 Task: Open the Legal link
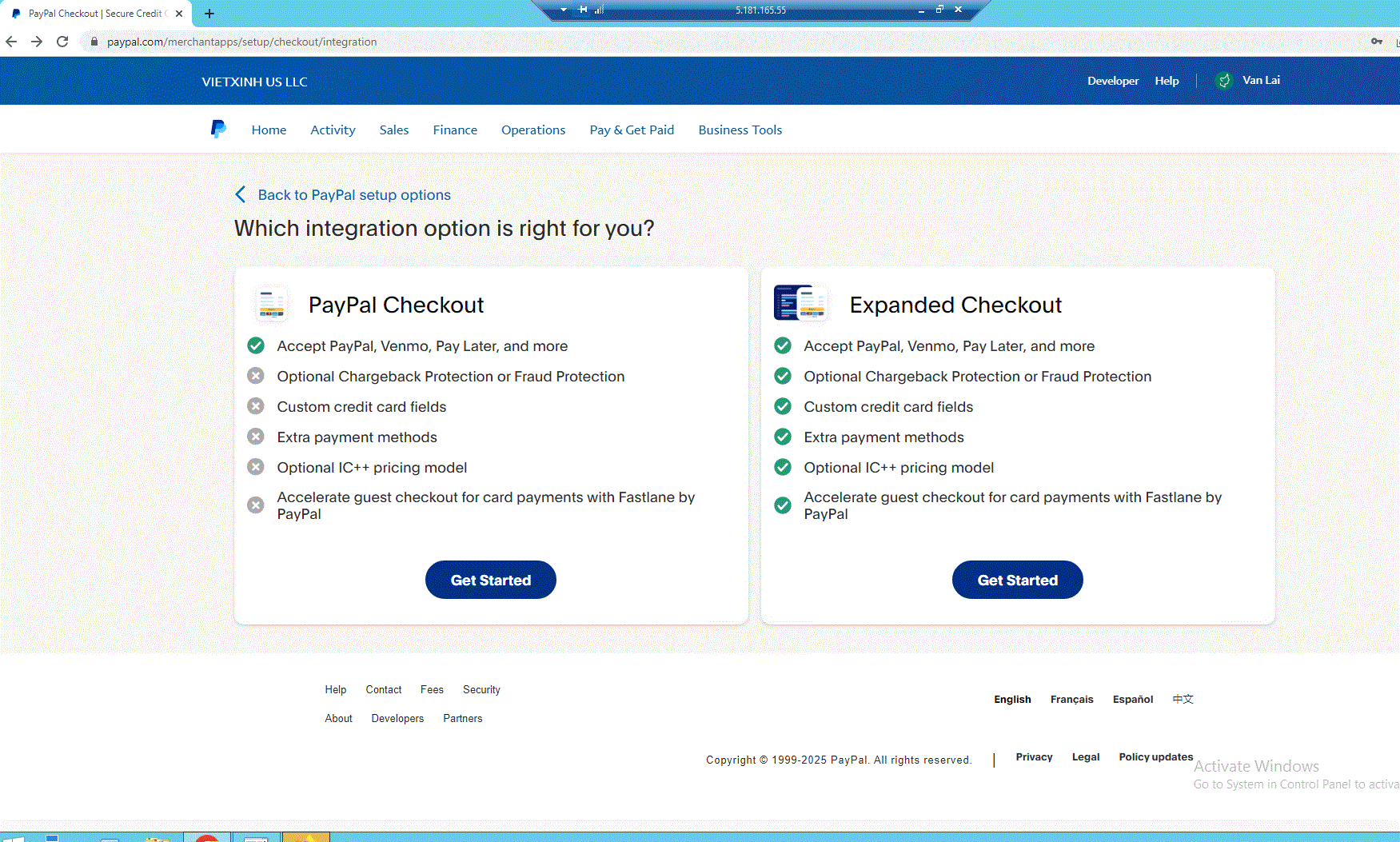1086,756
